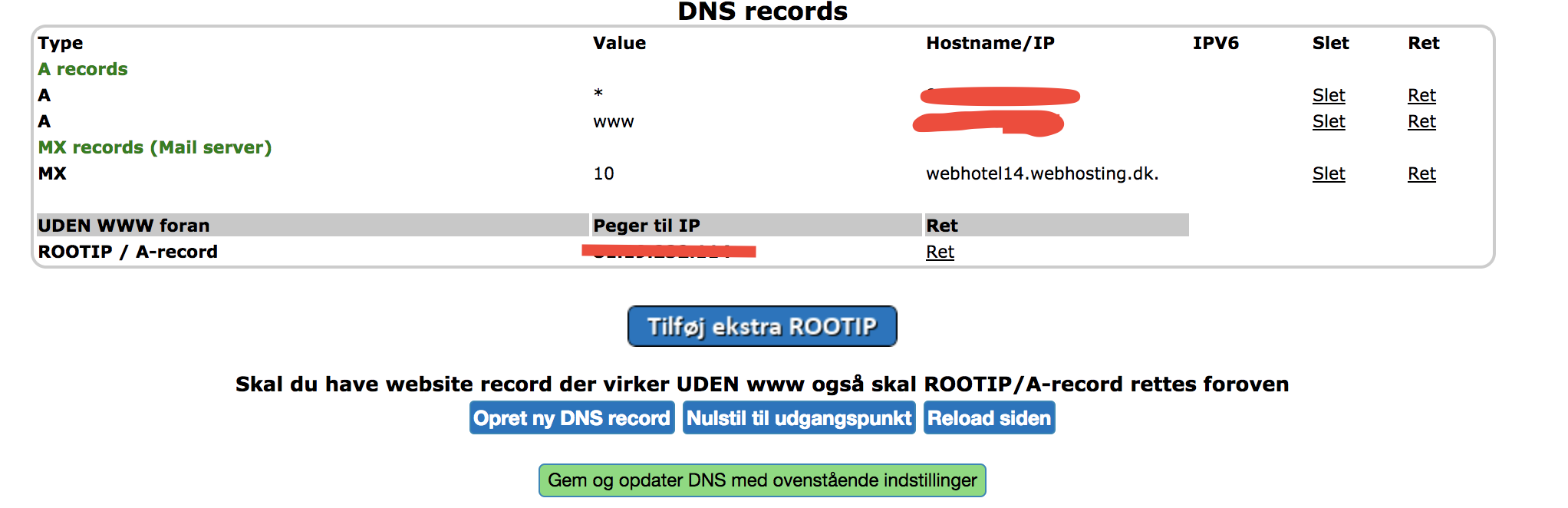Delete the wildcard * A record
1568x508 pixels.
tap(1328, 95)
